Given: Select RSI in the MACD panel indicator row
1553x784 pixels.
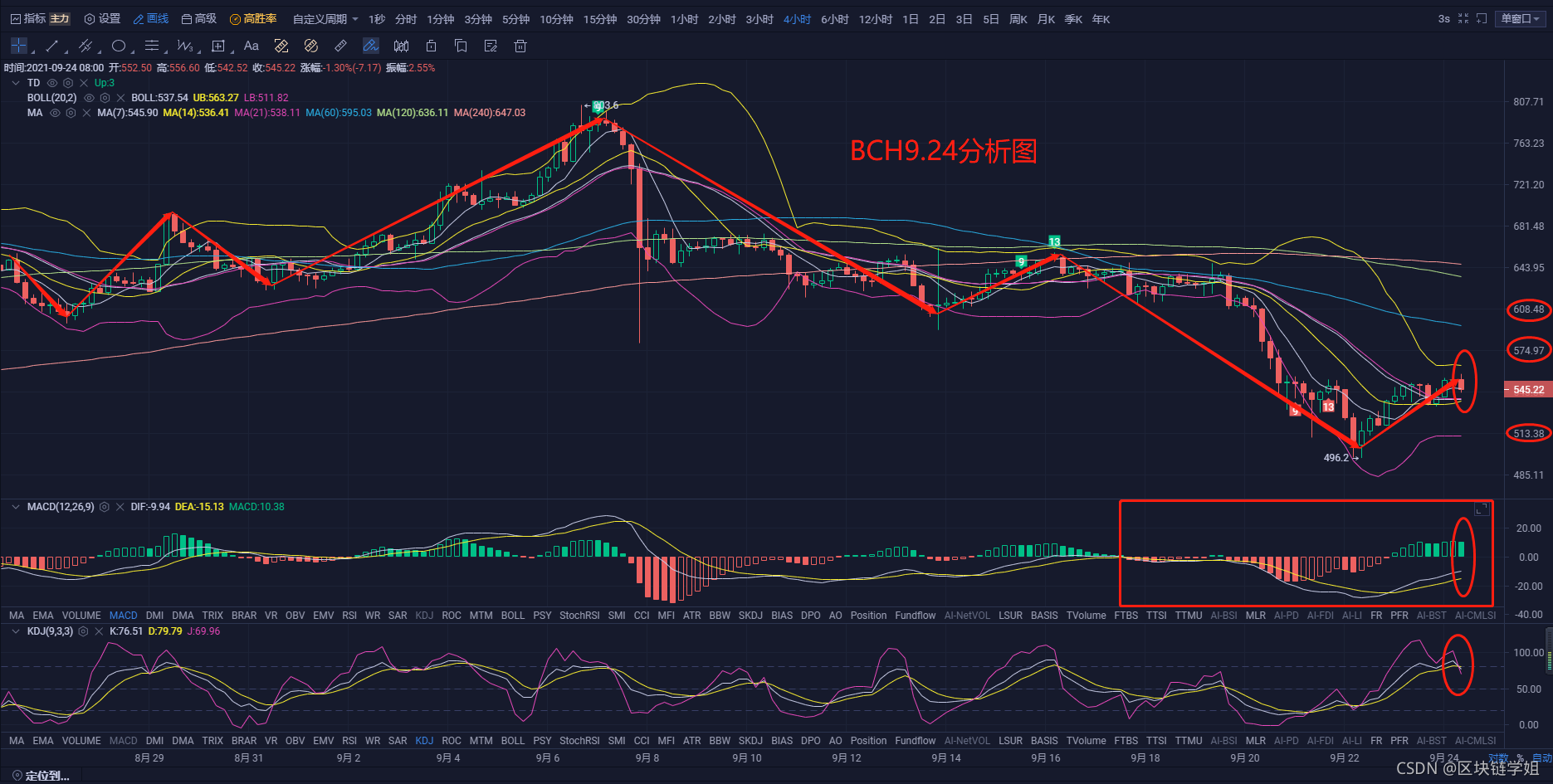Looking at the screenshot, I should point(349,616).
